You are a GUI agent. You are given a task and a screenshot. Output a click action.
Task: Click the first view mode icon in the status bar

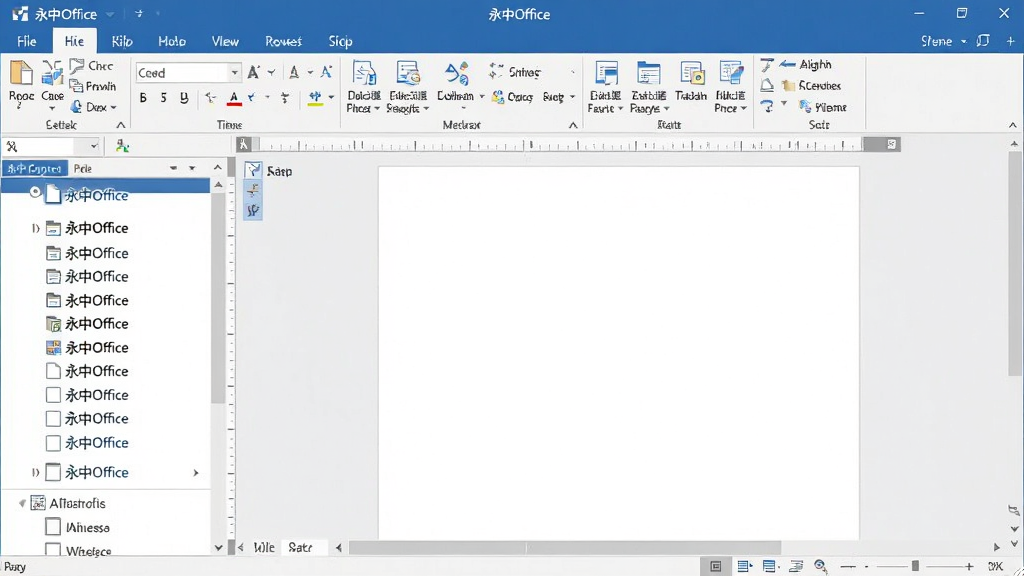click(716, 566)
